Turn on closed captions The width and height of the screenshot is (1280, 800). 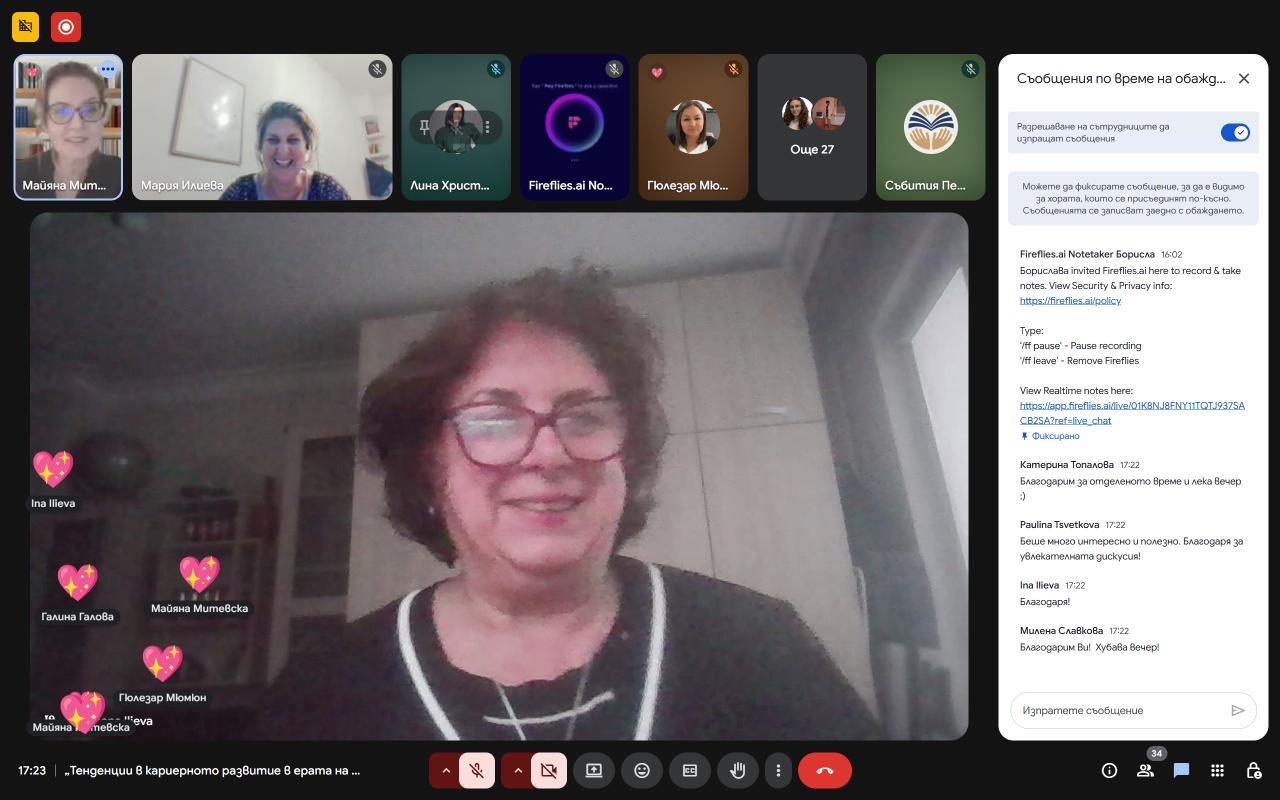point(690,770)
